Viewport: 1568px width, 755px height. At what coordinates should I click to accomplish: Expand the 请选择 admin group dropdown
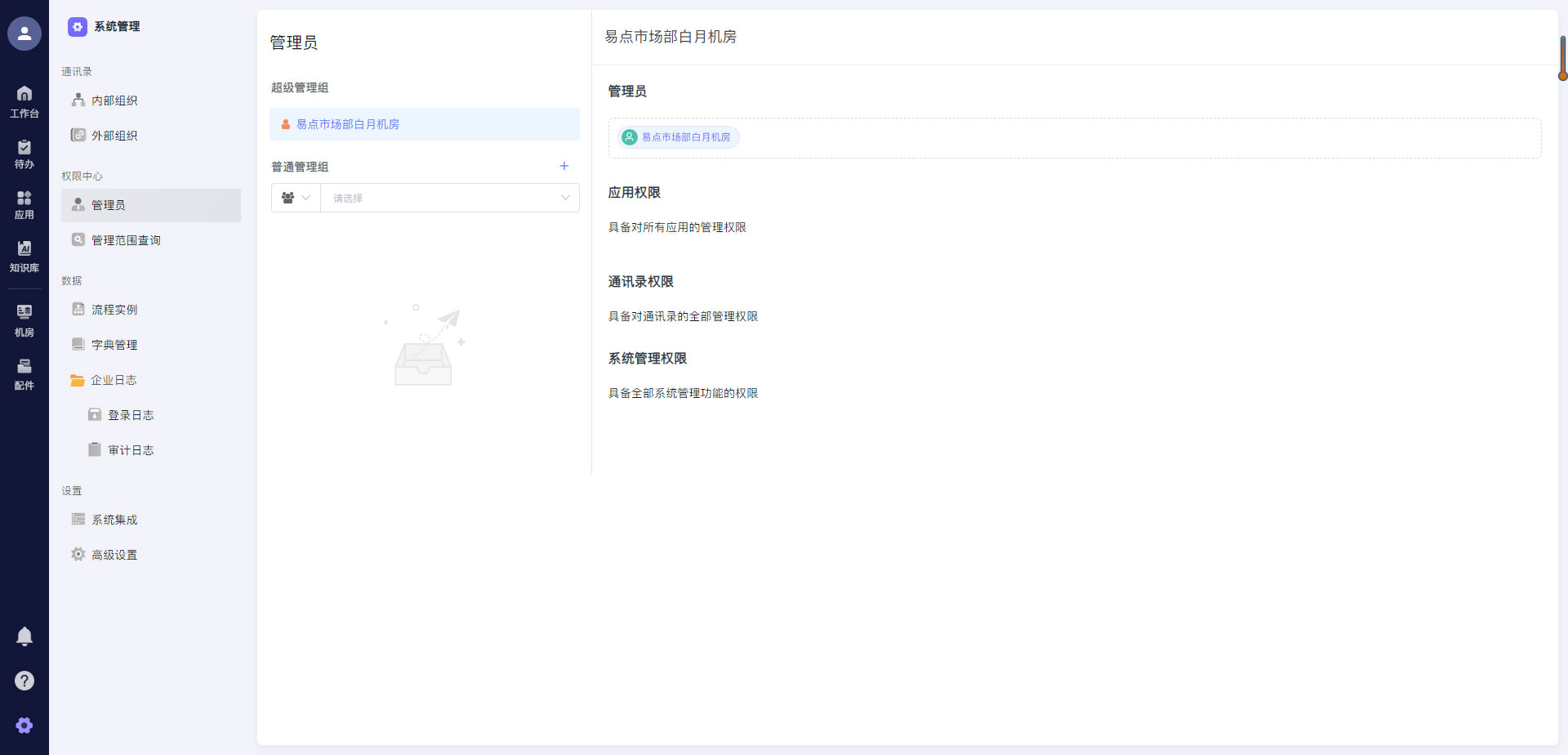pos(449,197)
